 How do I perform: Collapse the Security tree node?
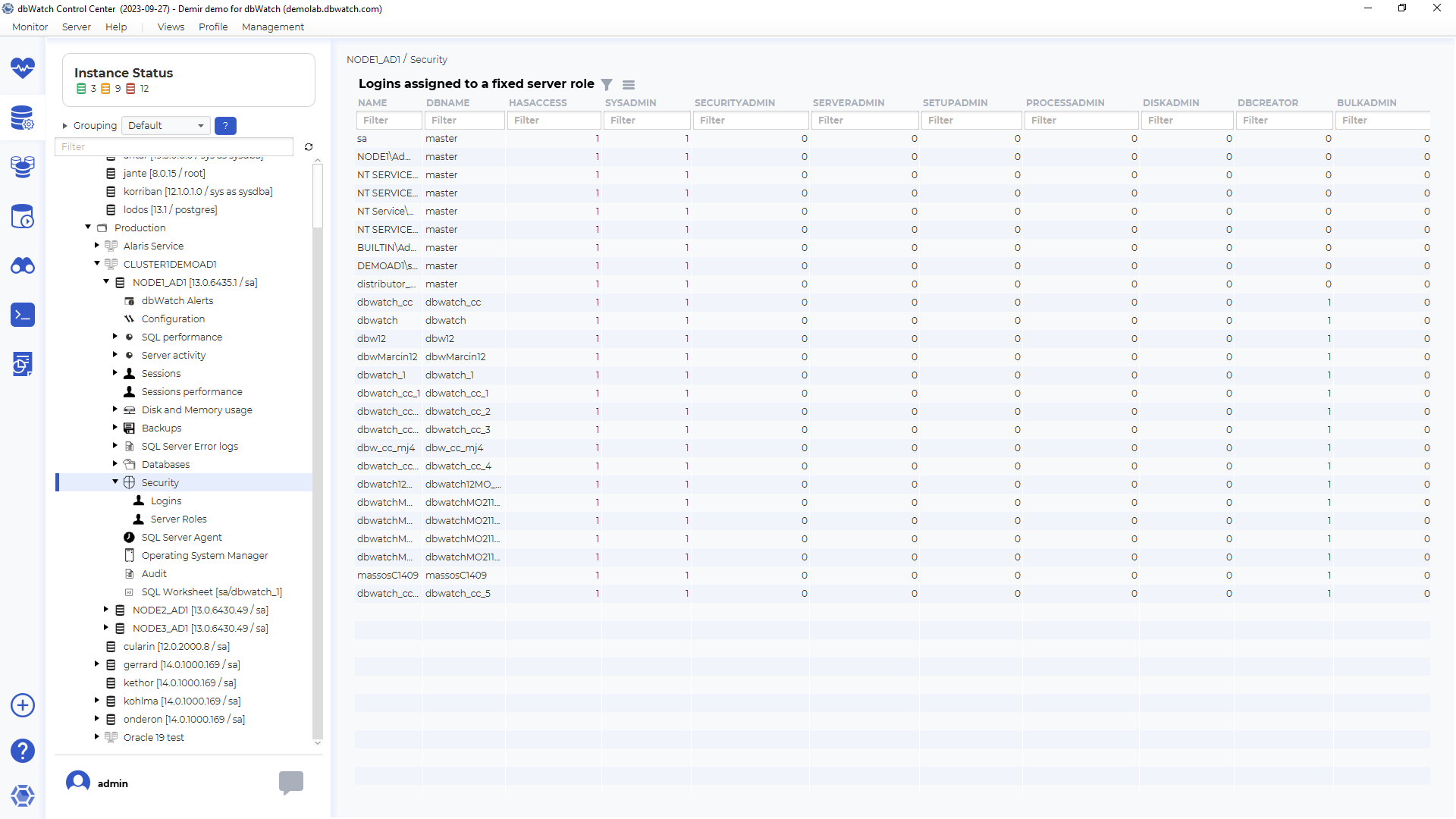point(115,482)
